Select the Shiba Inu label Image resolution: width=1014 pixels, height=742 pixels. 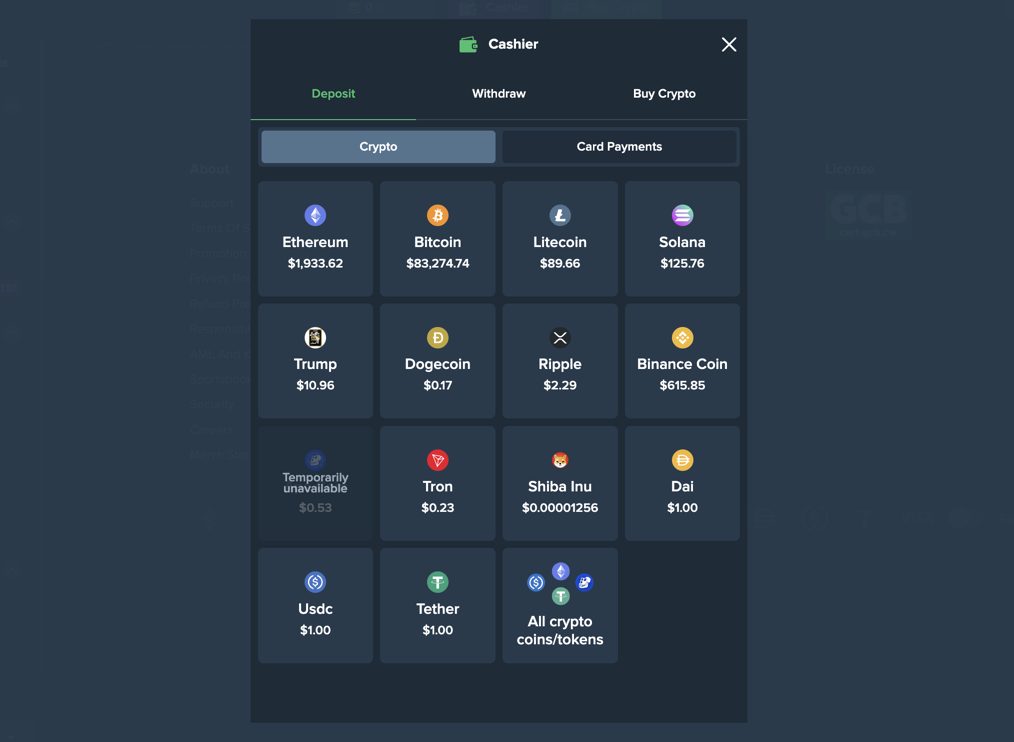(x=560, y=486)
